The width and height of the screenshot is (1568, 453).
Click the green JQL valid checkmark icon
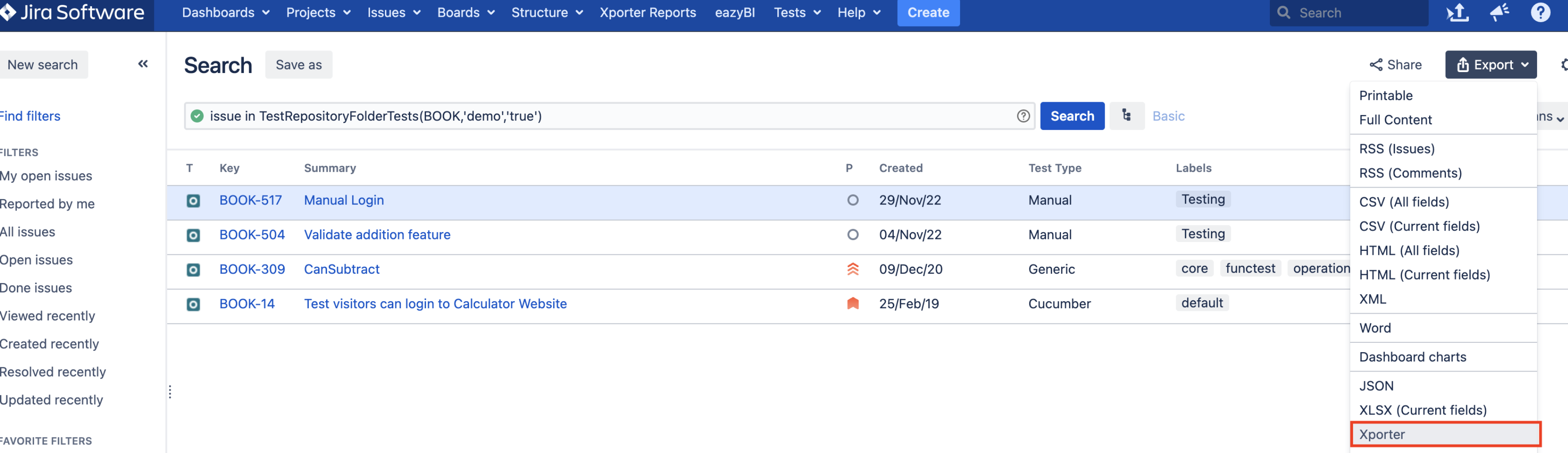[196, 116]
